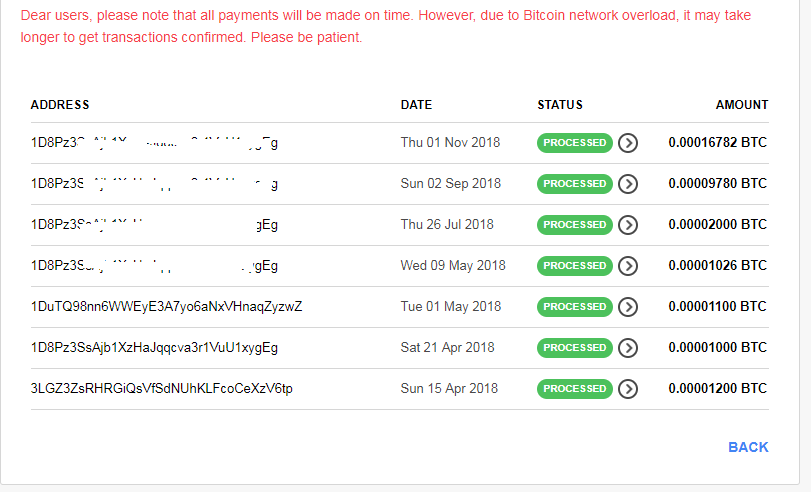
Task: Open details arrow for Sun 02 Sep 2018 payment
Action: point(628,184)
